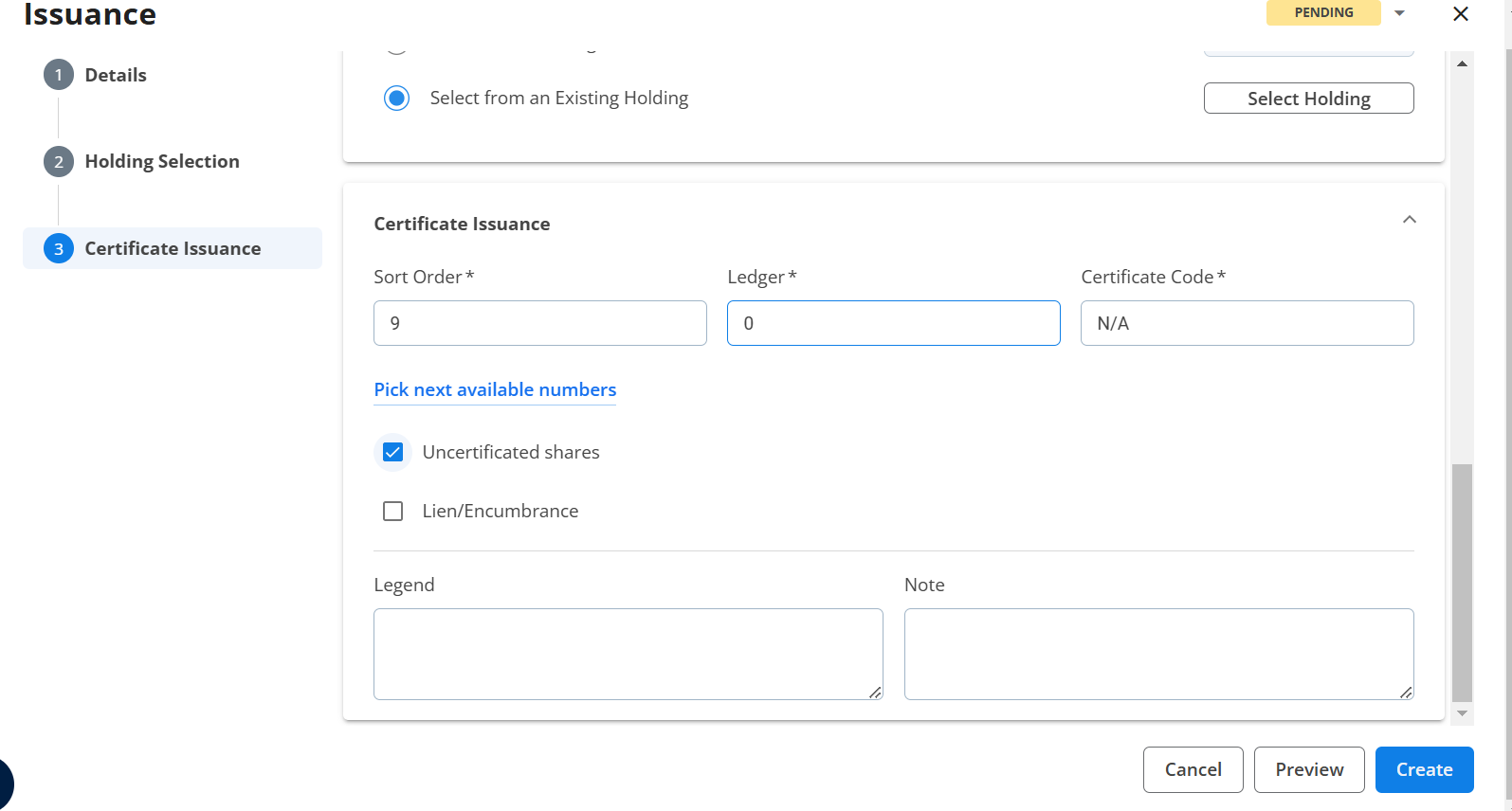1512x811 pixels.
Task: Click the scrollbar up arrow
Action: point(1462,64)
